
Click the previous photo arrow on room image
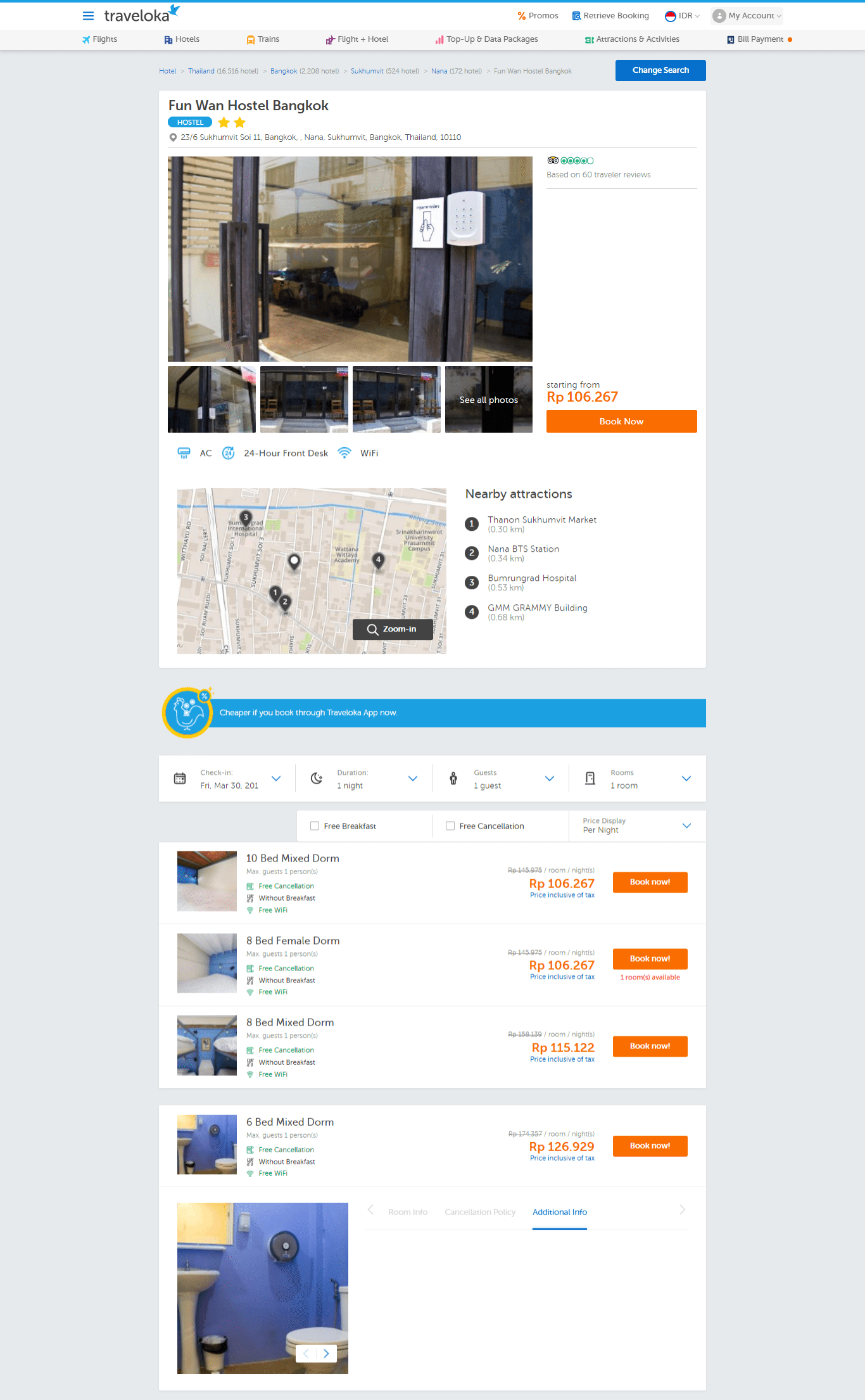coord(306,1354)
